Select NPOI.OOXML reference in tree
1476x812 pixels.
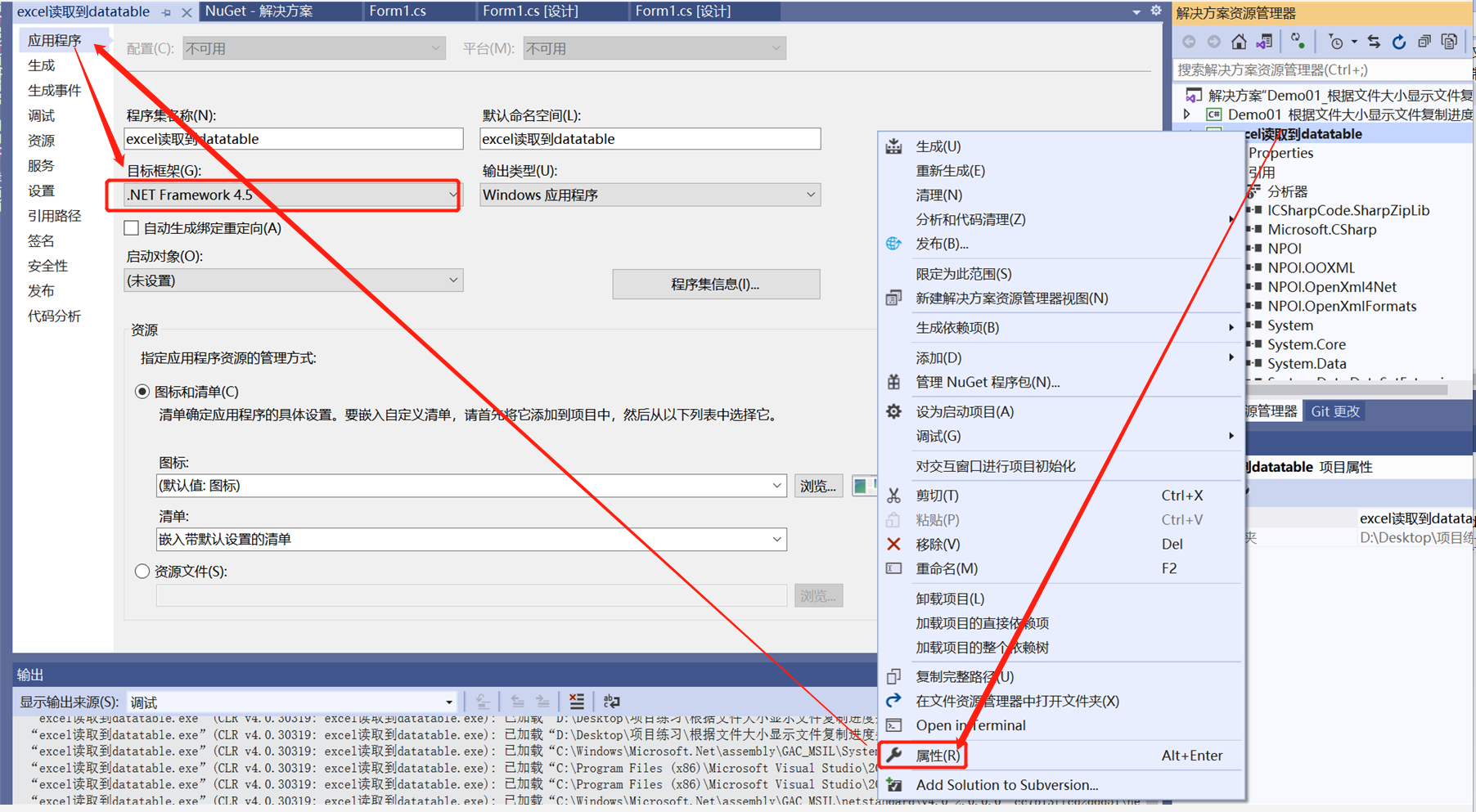(1312, 267)
